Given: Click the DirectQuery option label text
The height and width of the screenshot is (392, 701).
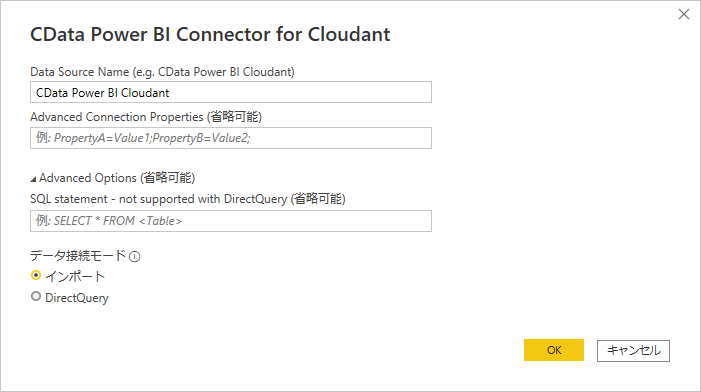Looking at the screenshot, I should pos(77,298).
